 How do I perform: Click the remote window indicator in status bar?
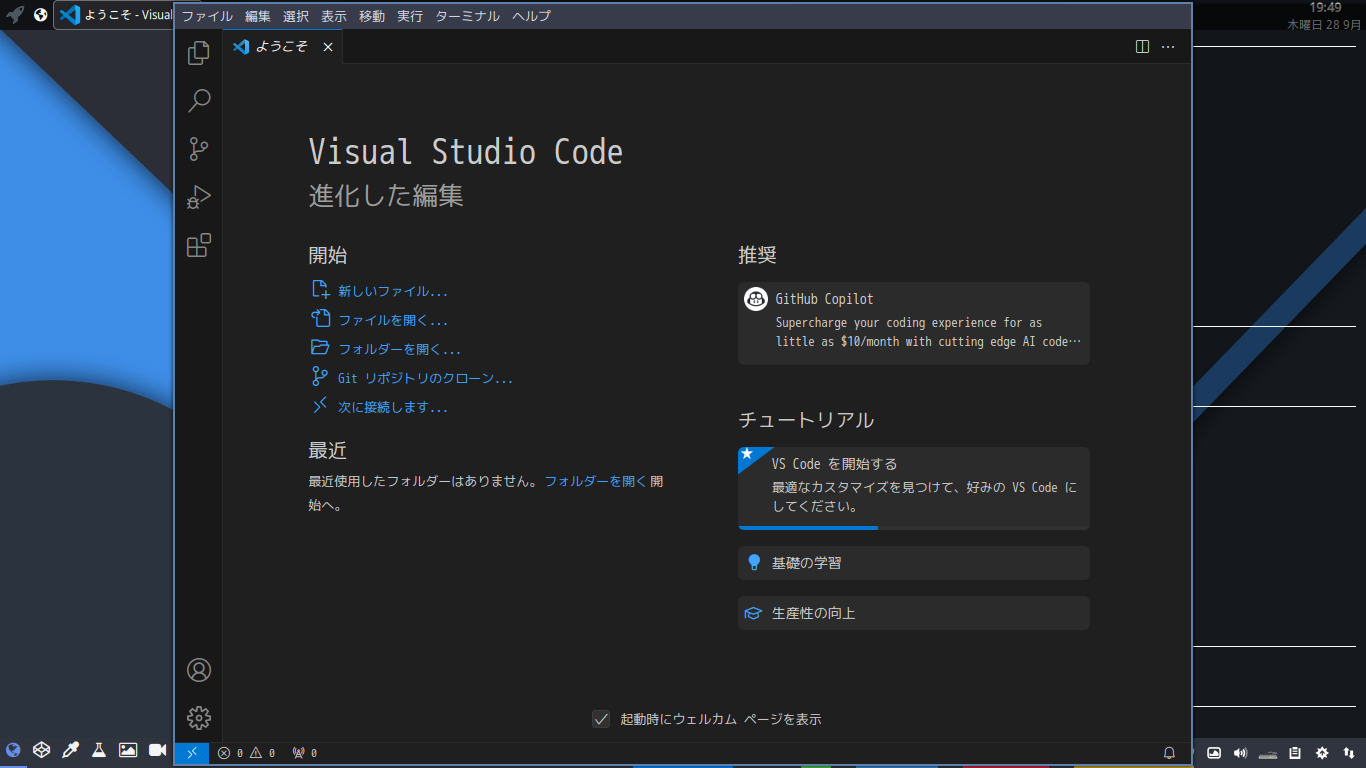point(192,753)
